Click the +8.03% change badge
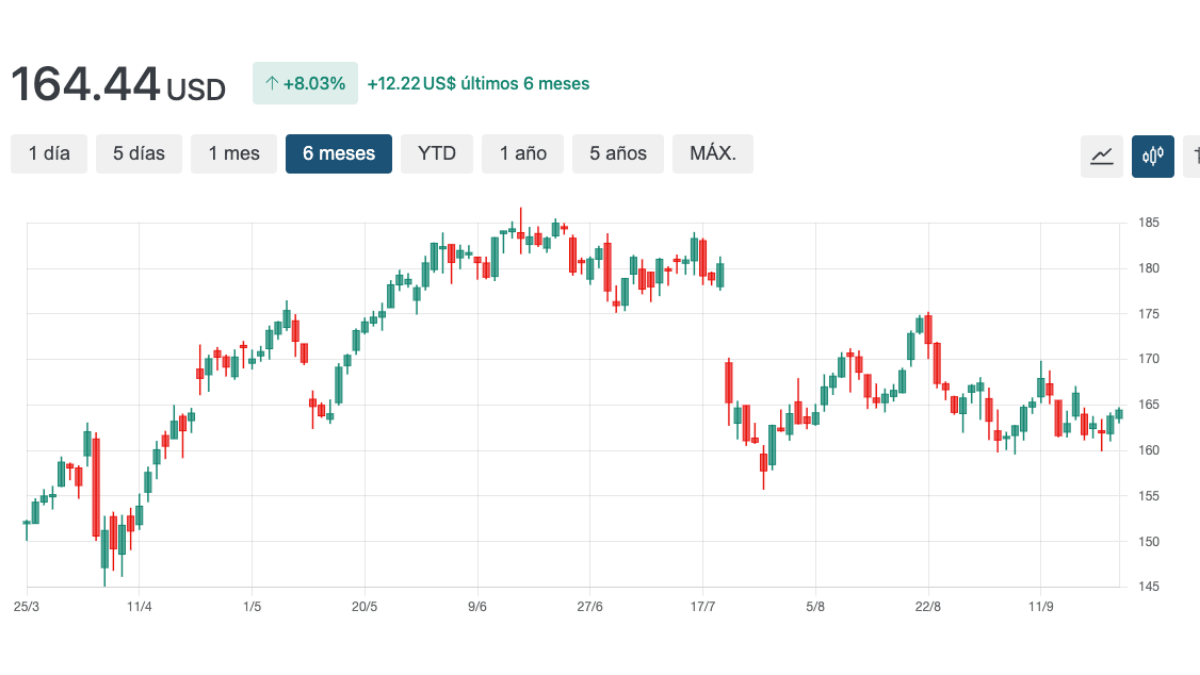 tap(305, 84)
